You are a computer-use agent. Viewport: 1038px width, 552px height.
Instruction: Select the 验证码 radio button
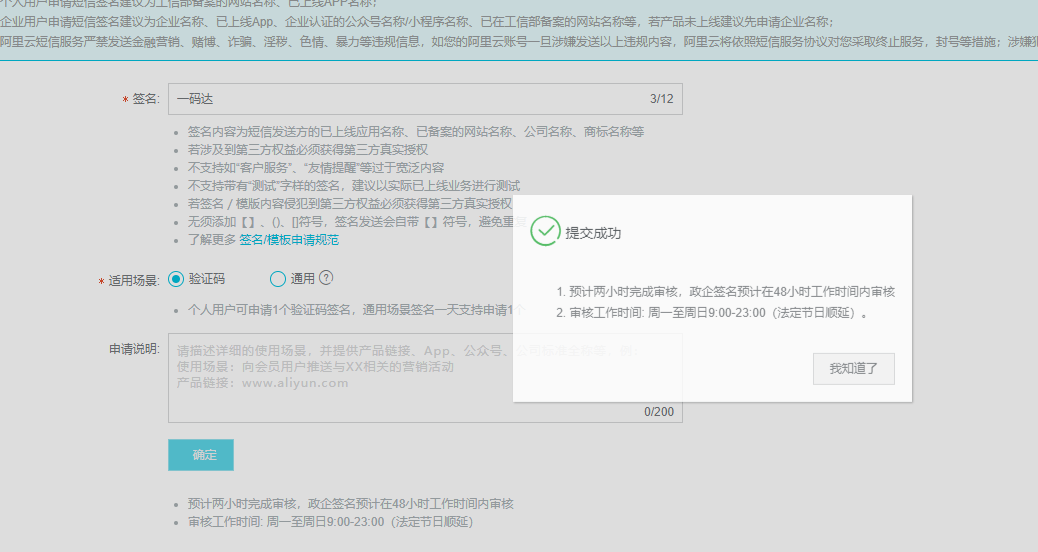[x=177, y=279]
